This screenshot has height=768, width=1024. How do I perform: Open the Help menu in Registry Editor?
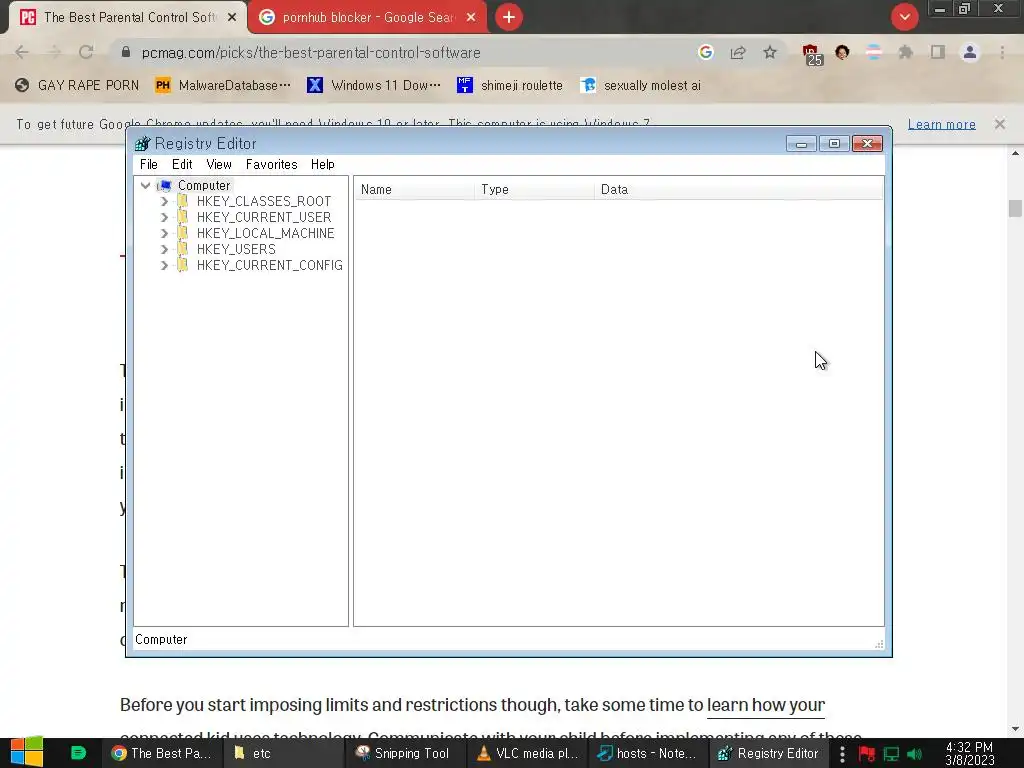click(322, 165)
